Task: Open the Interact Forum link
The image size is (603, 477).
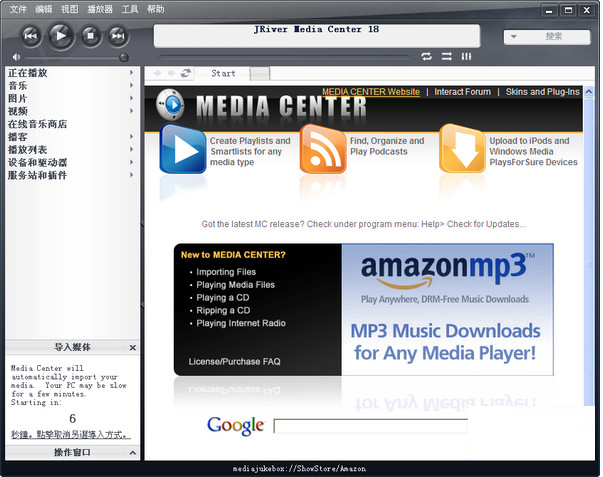Action: pyautogui.click(x=463, y=92)
